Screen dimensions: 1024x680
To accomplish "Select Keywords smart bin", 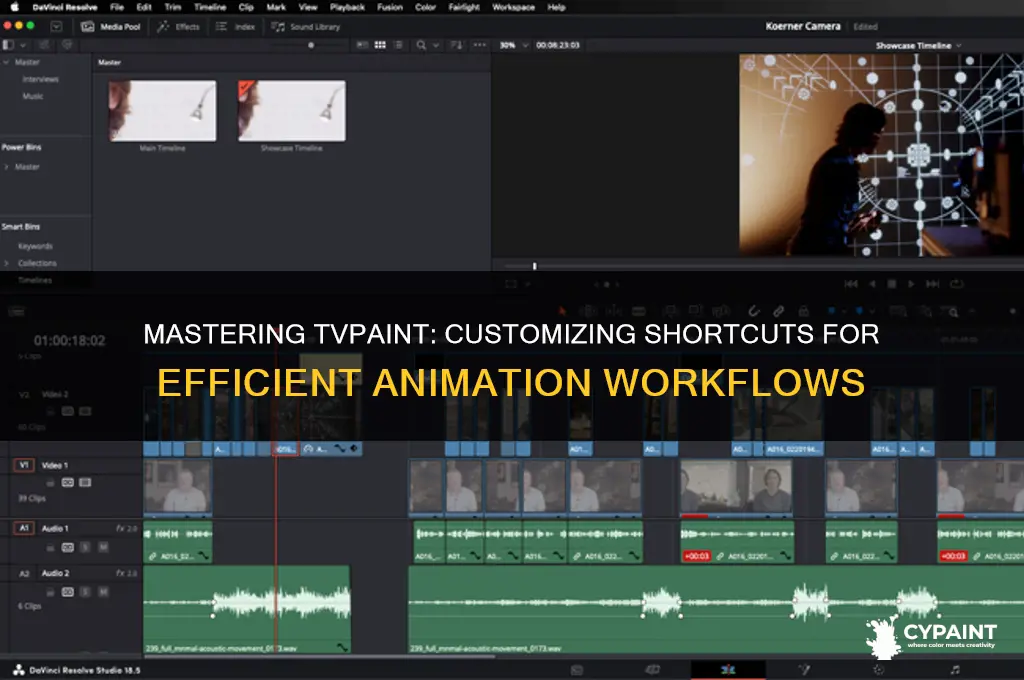I will point(35,246).
